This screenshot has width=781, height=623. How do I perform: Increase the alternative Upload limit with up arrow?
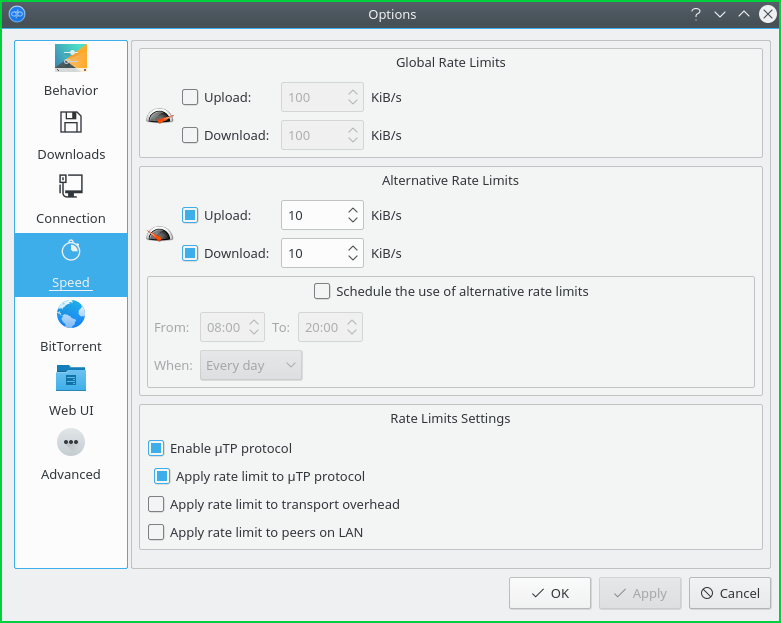coord(352,210)
